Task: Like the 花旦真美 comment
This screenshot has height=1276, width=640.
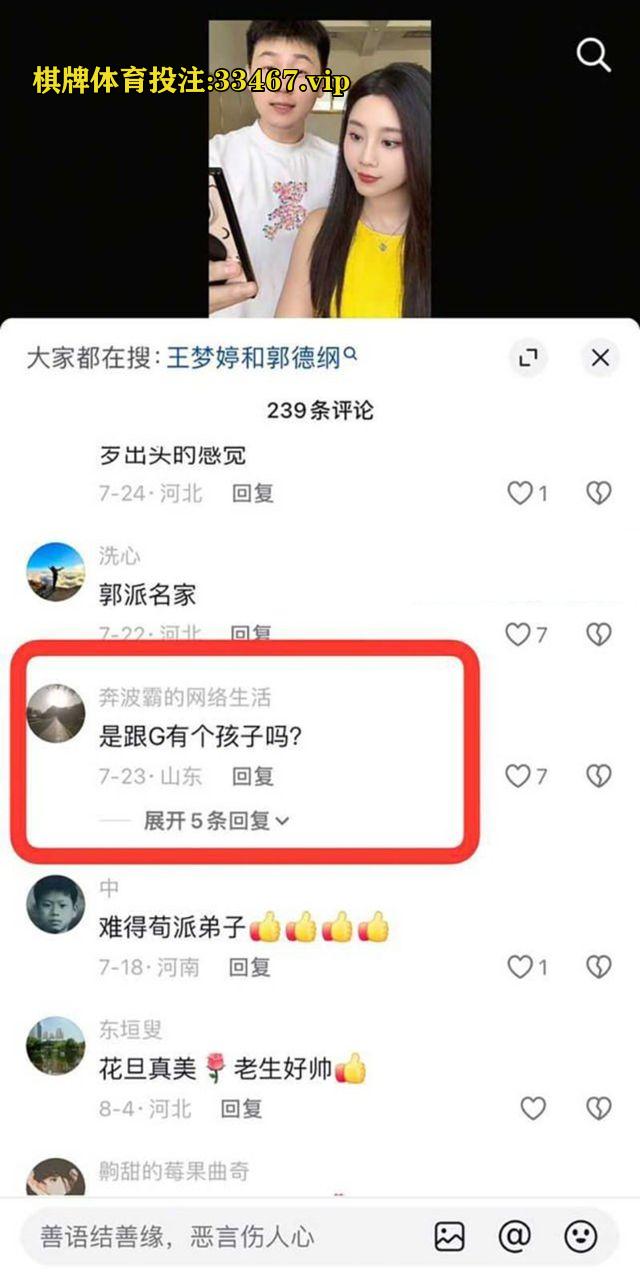Action: click(534, 1108)
